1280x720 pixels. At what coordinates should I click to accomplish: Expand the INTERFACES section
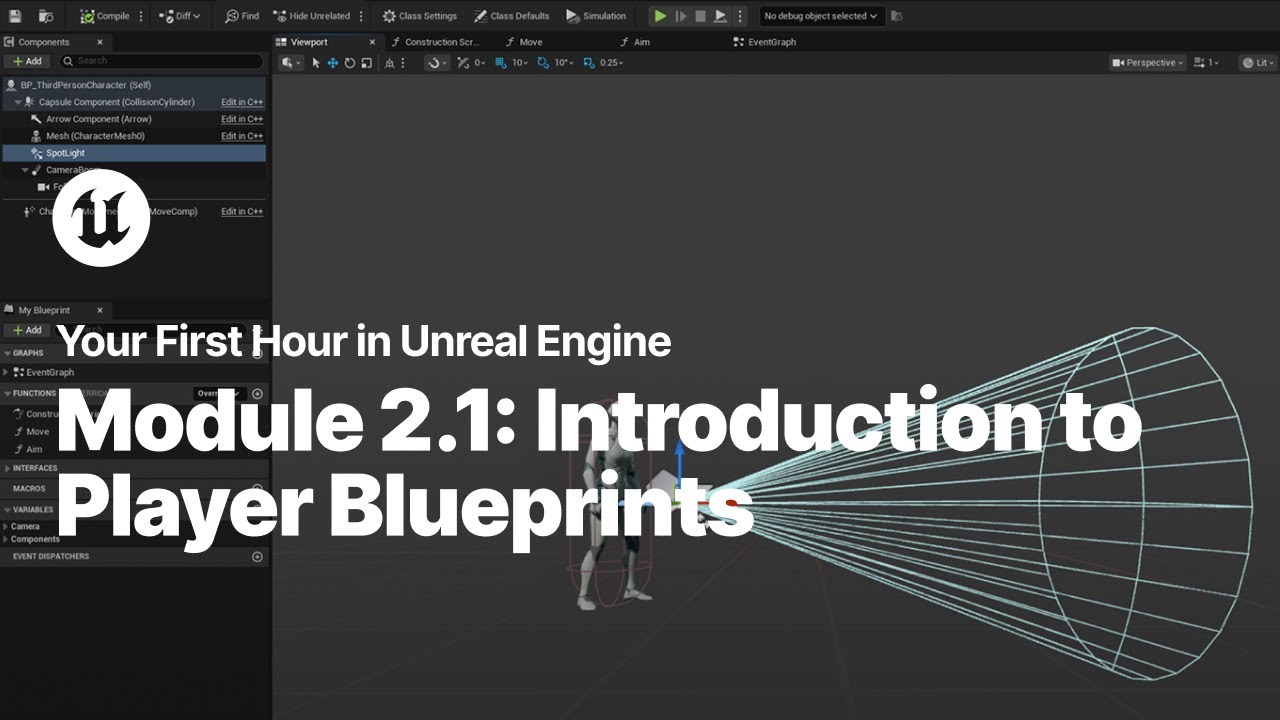tap(6, 468)
